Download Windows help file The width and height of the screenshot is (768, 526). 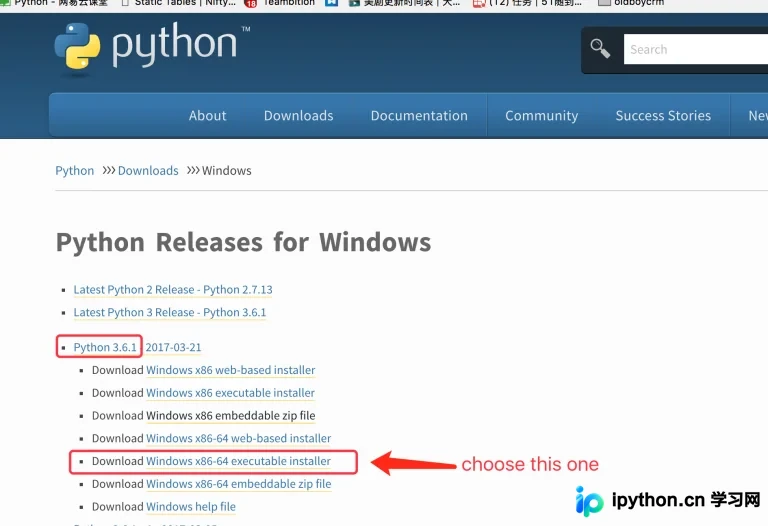coord(191,507)
